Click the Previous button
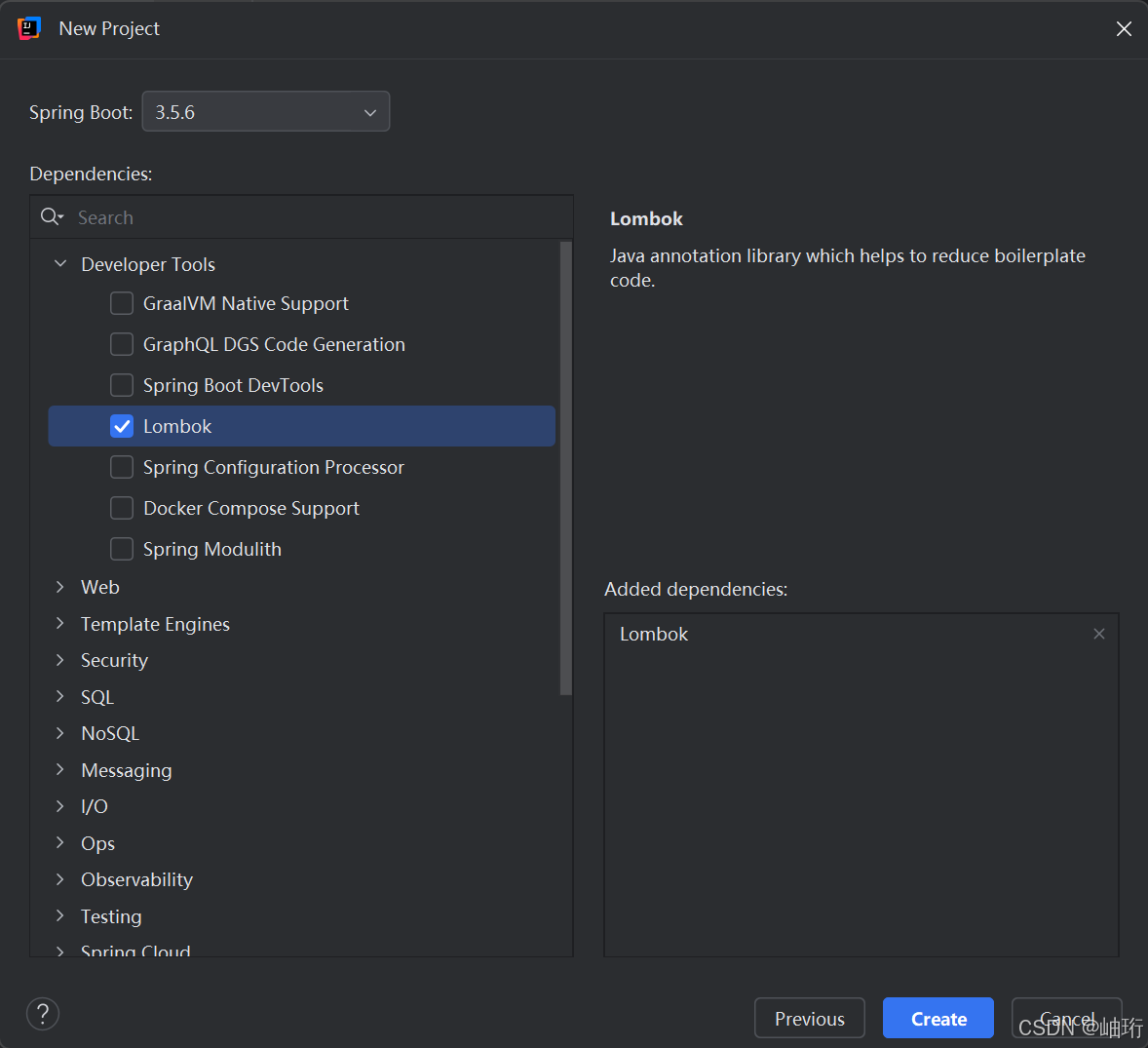 [809, 1018]
